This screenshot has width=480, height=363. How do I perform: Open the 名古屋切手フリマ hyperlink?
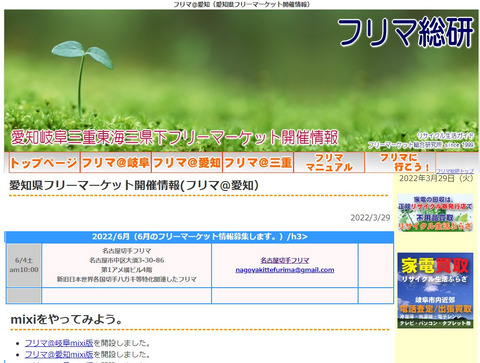(285, 260)
